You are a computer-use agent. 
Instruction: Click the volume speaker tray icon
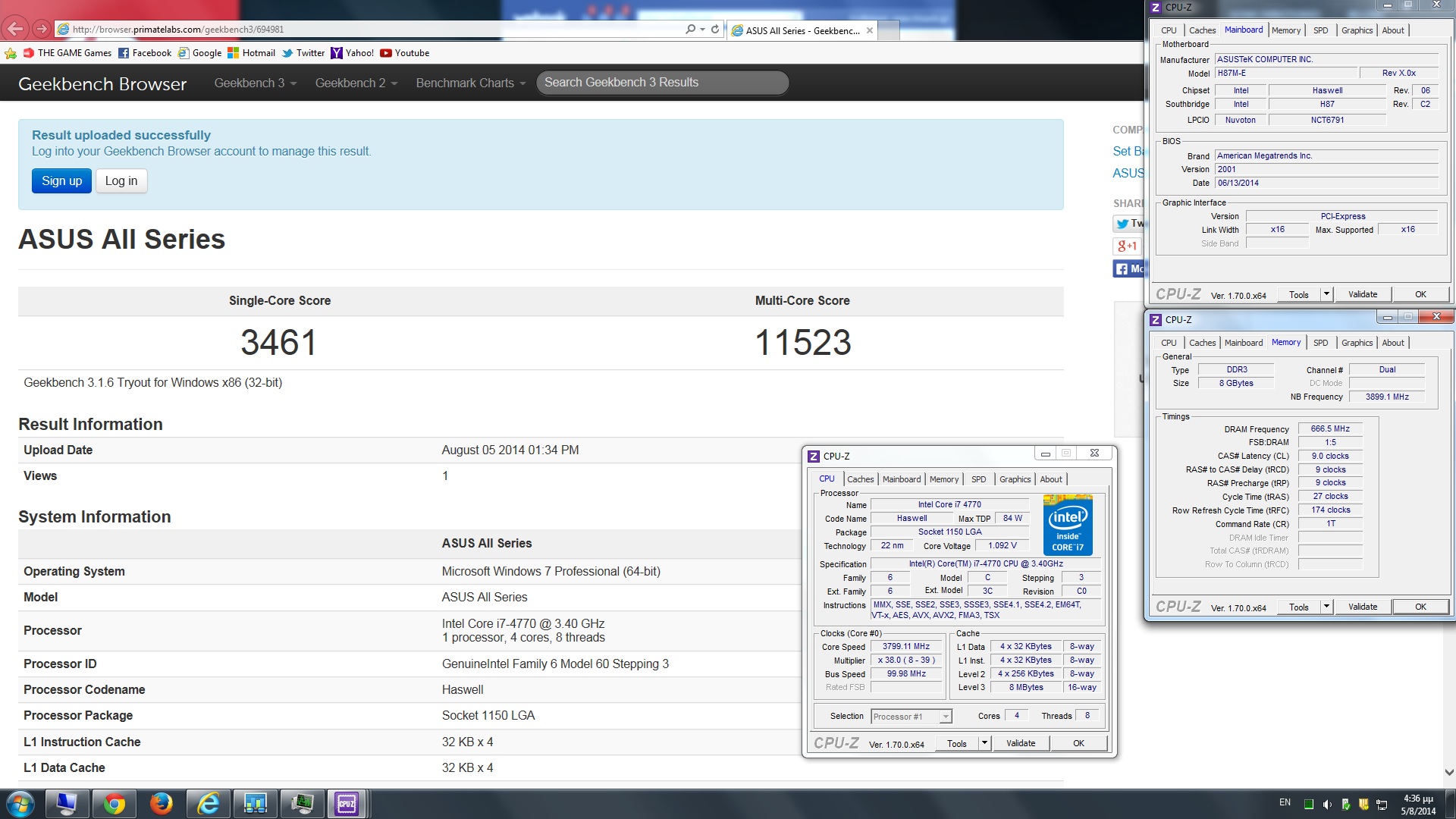(x=1327, y=804)
